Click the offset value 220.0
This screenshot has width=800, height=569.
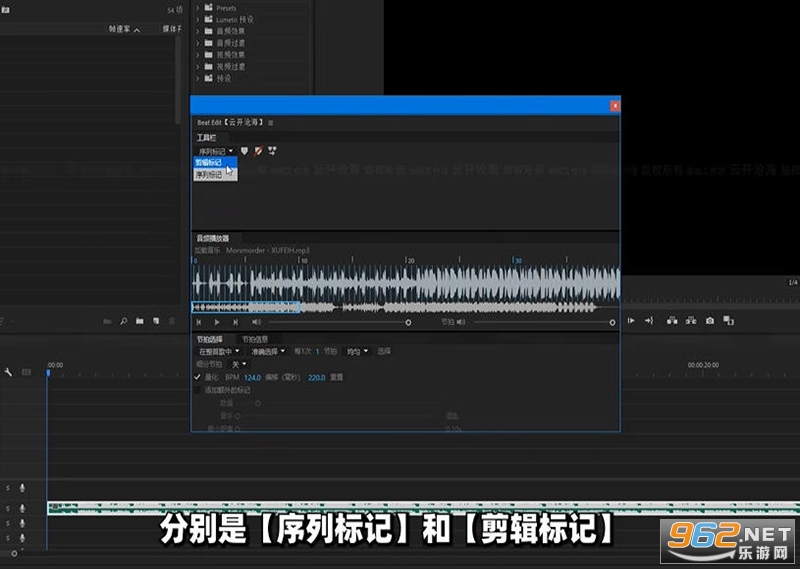pyautogui.click(x=316, y=378)
